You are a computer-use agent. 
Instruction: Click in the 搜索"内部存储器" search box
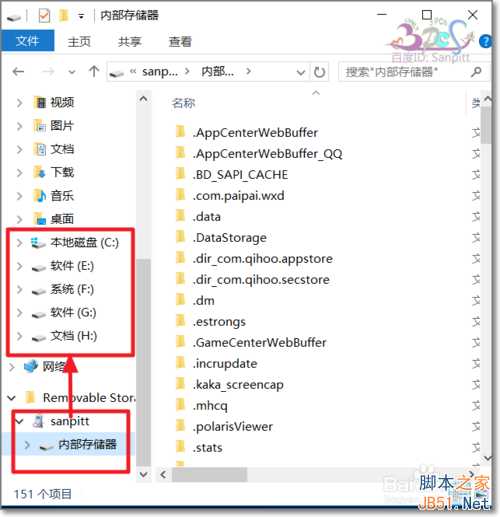pyautogui.click(x=405, y=72)
